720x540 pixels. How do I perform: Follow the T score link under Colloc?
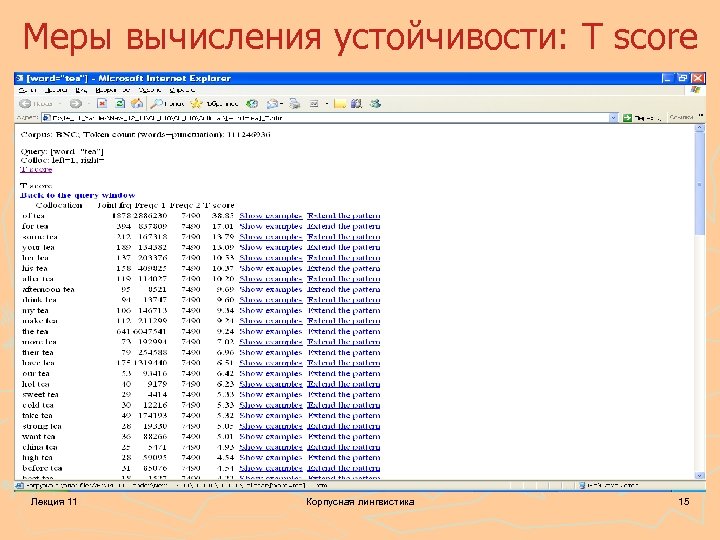coord(36,169)
